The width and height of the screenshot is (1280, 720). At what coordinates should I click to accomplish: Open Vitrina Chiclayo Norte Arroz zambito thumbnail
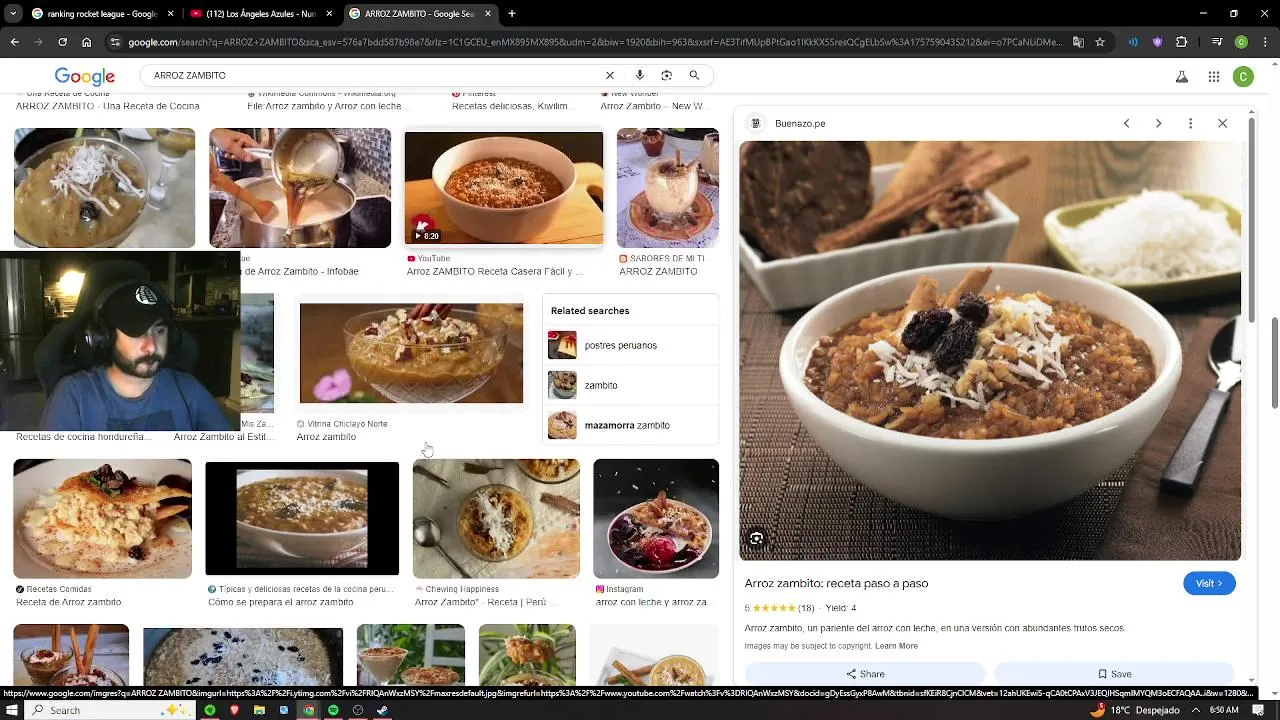[411, 354]
